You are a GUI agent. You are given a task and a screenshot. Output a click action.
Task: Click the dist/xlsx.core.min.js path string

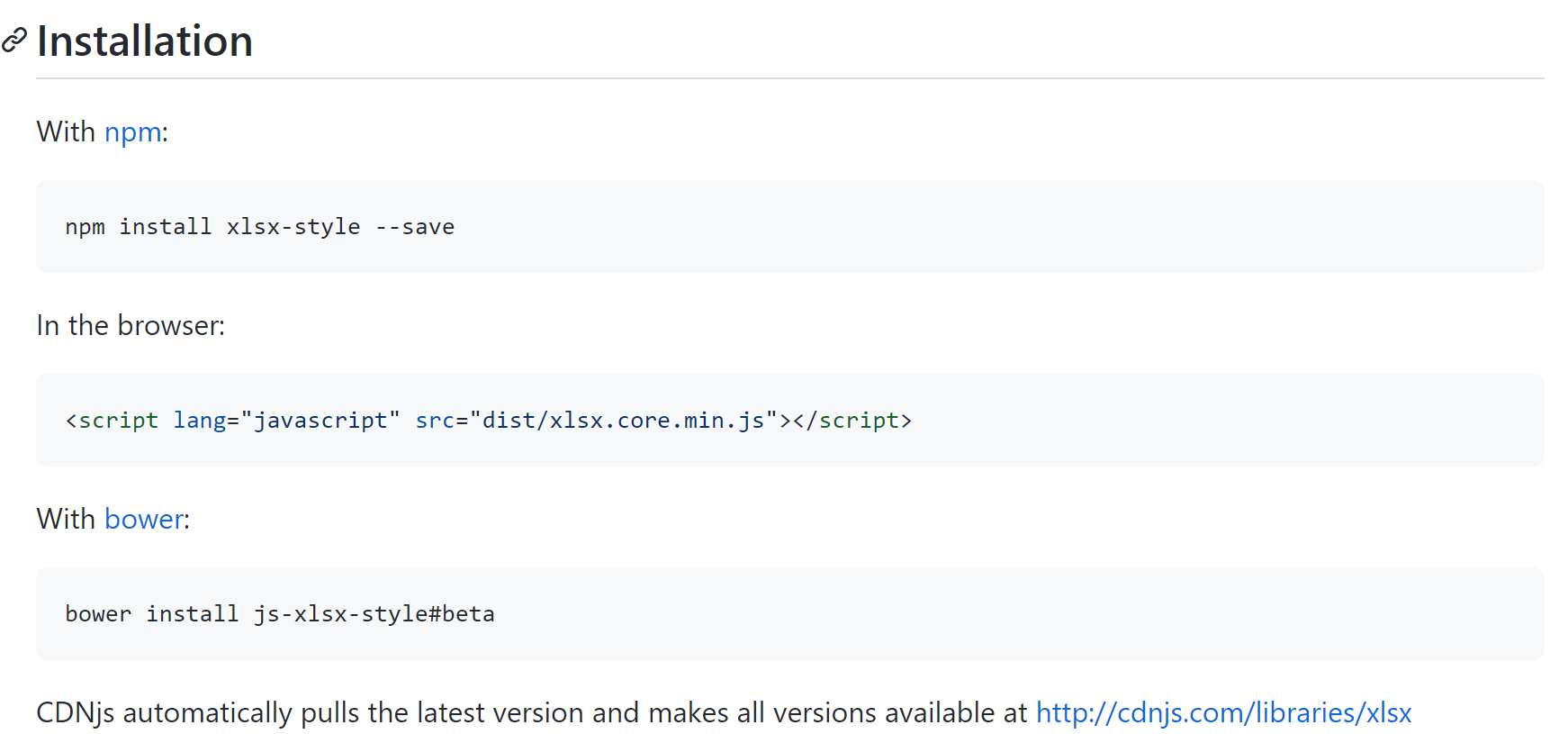coord(623,421)
